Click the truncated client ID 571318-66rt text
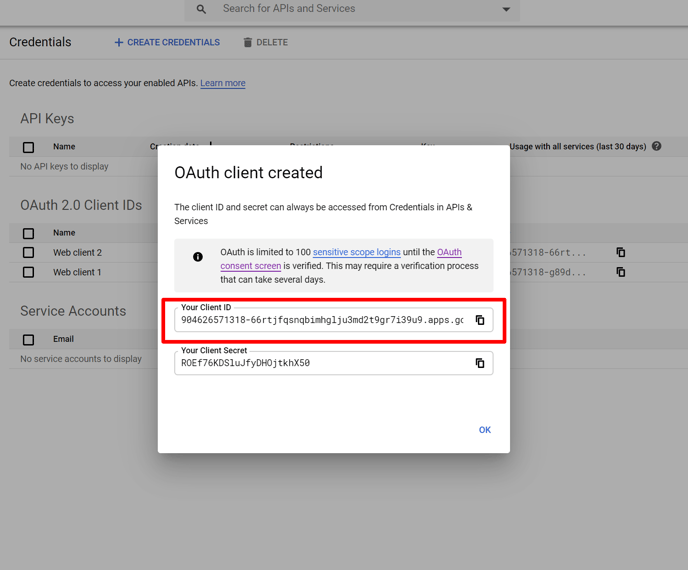Viewport: 688px width, 570px height. pos(548,252)
